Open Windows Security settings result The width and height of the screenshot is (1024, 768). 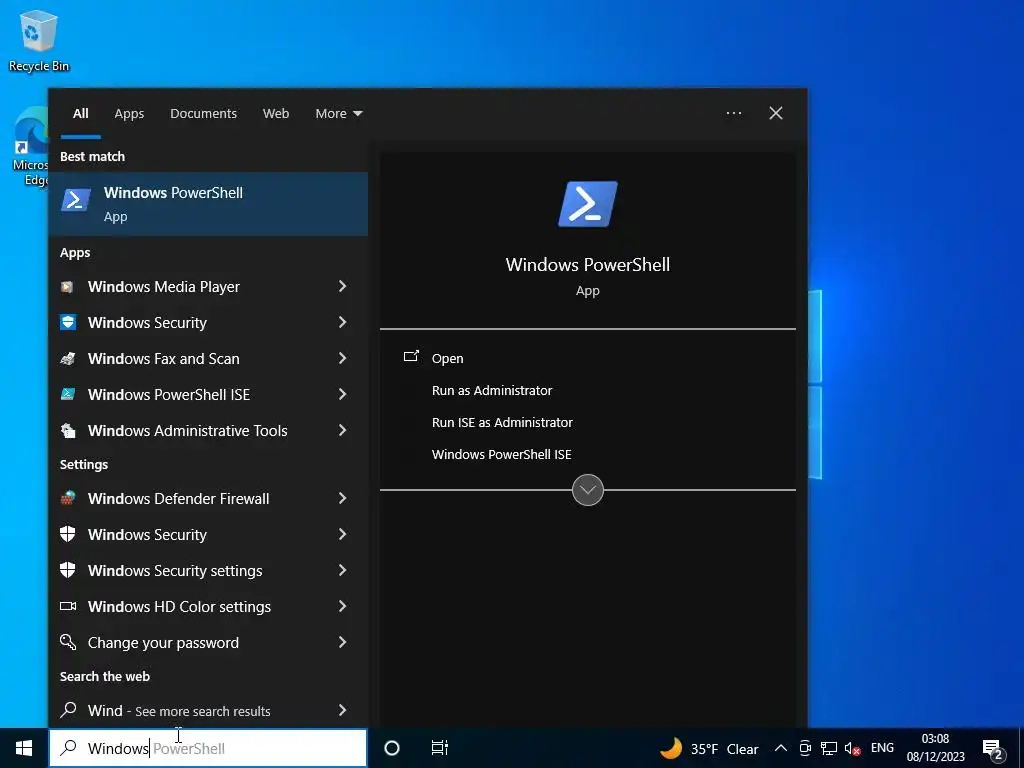208,570
